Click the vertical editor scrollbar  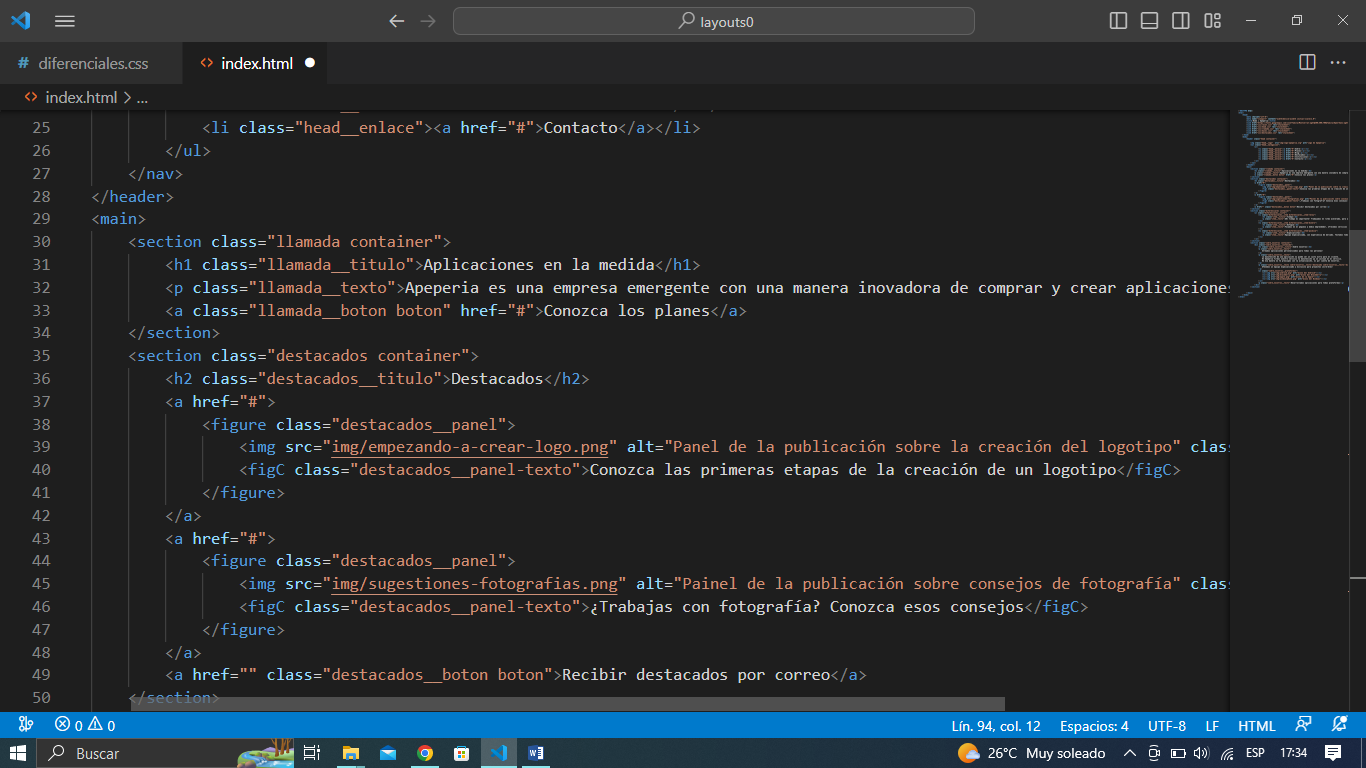click(x=1358, y=295)
